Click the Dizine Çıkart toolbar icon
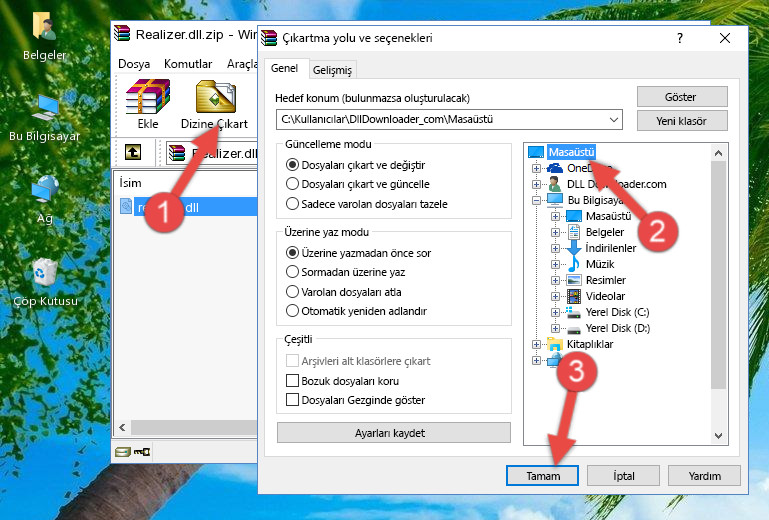Screen dimensions: 769x520 216,97
